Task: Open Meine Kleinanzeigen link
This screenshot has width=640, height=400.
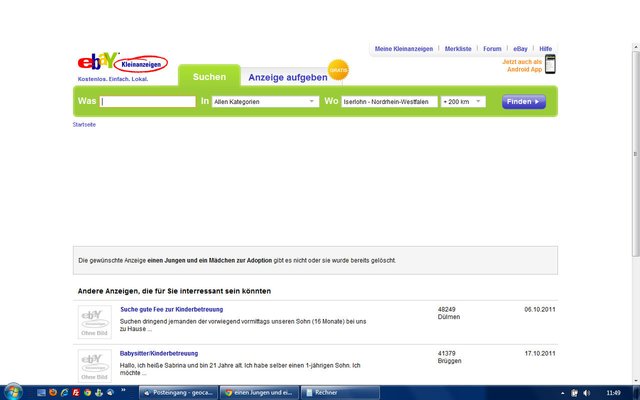Action: point(404,49)
